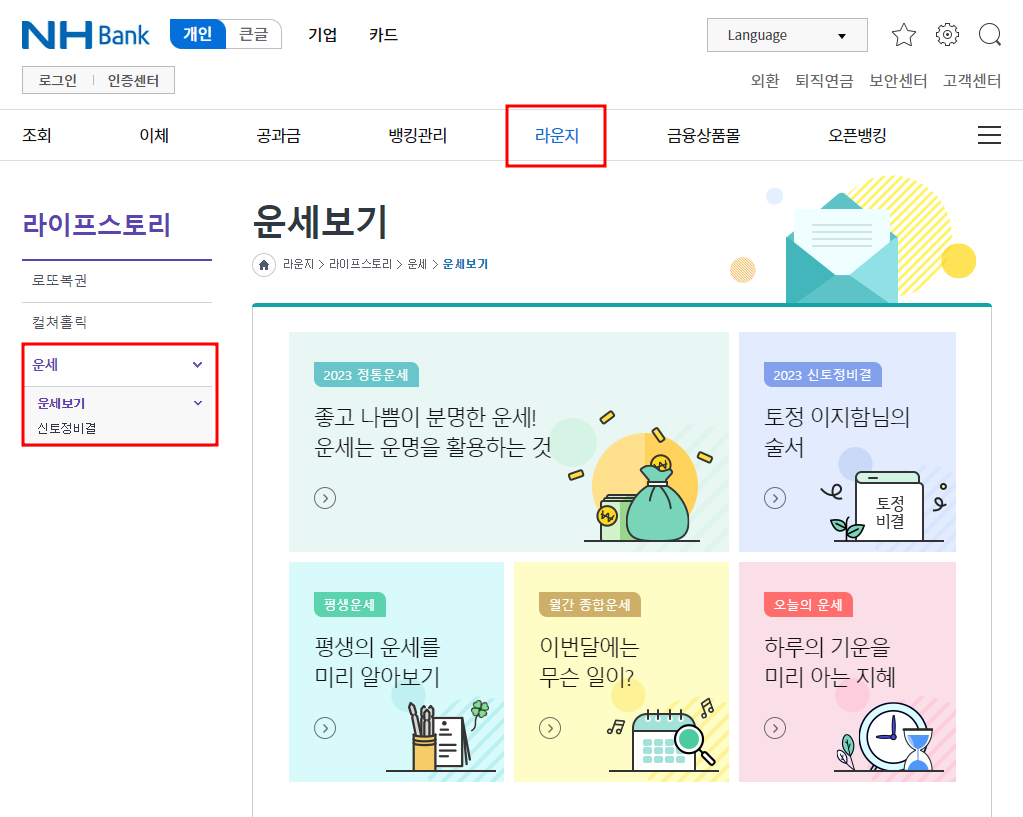The height and width of the screenshot is (817, 1023).
Task: Select 운세보기 submenu item
Action: point(61,403)
